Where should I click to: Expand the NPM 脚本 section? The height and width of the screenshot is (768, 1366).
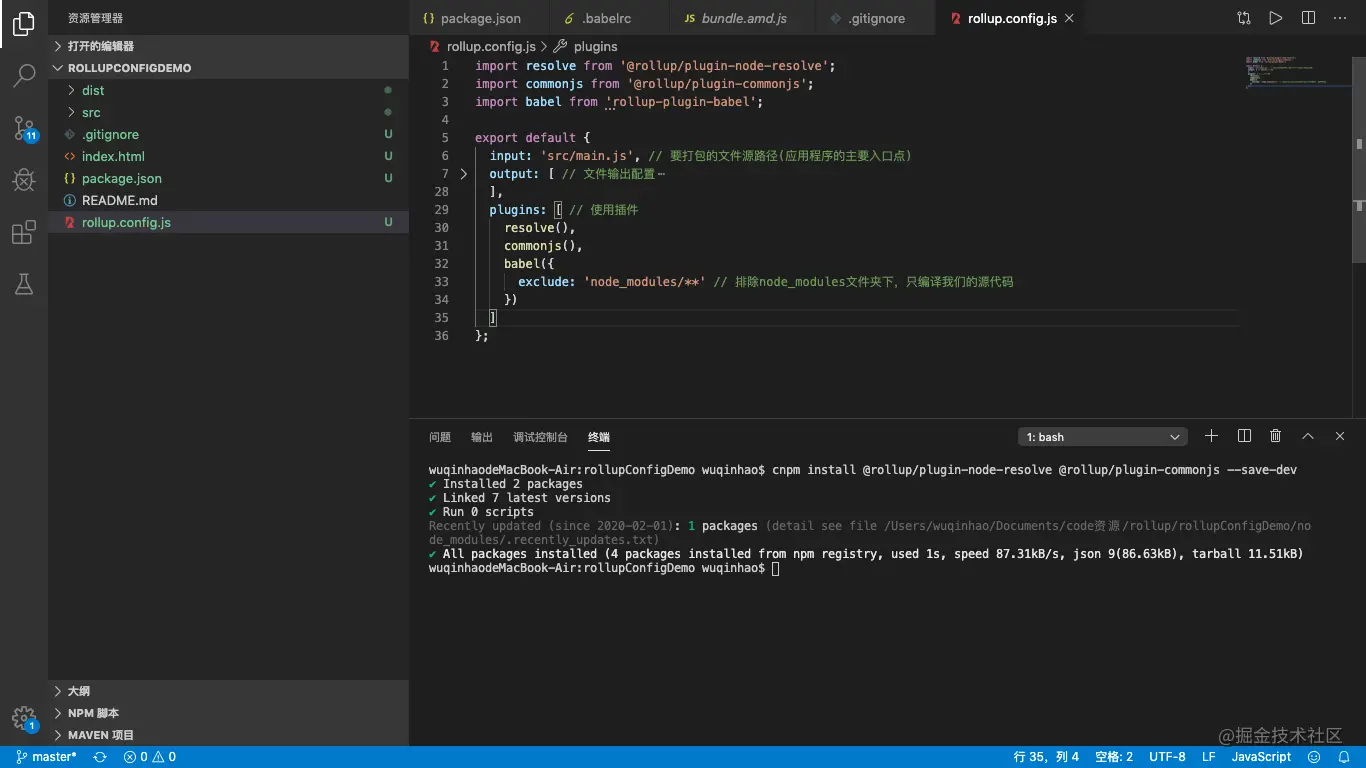click(x=93, y=713)
